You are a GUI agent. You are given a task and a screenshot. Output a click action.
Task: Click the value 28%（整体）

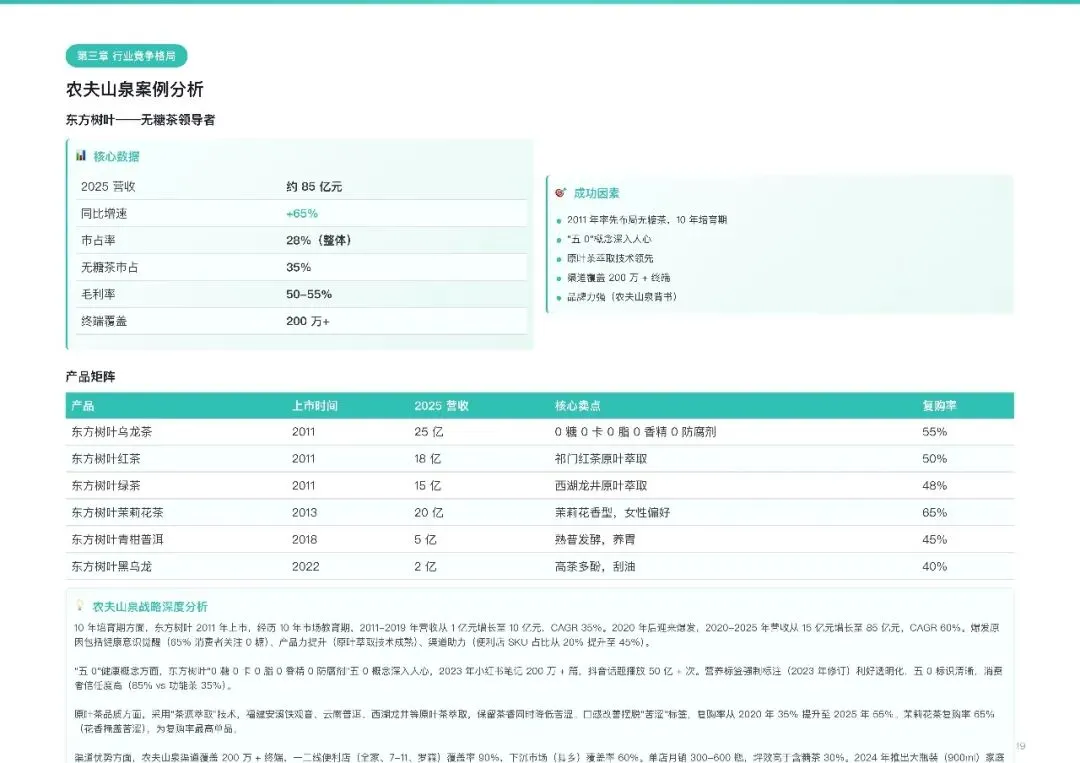(x=319, y=240)
